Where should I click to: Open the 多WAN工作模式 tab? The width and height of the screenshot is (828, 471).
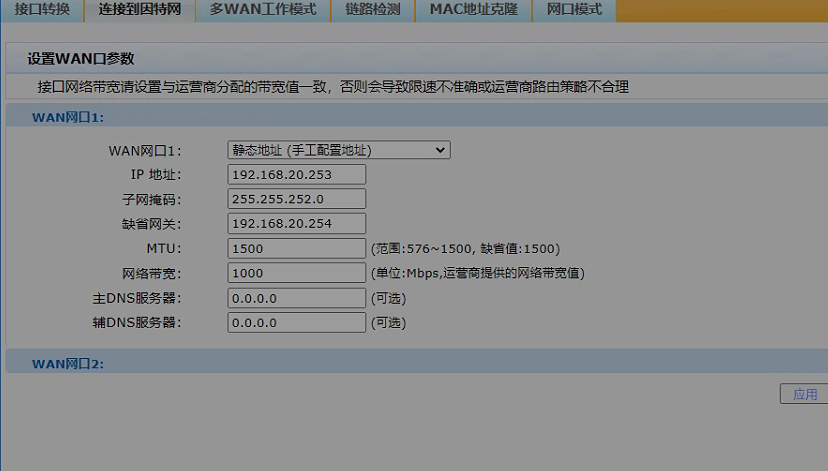[263, 10]
